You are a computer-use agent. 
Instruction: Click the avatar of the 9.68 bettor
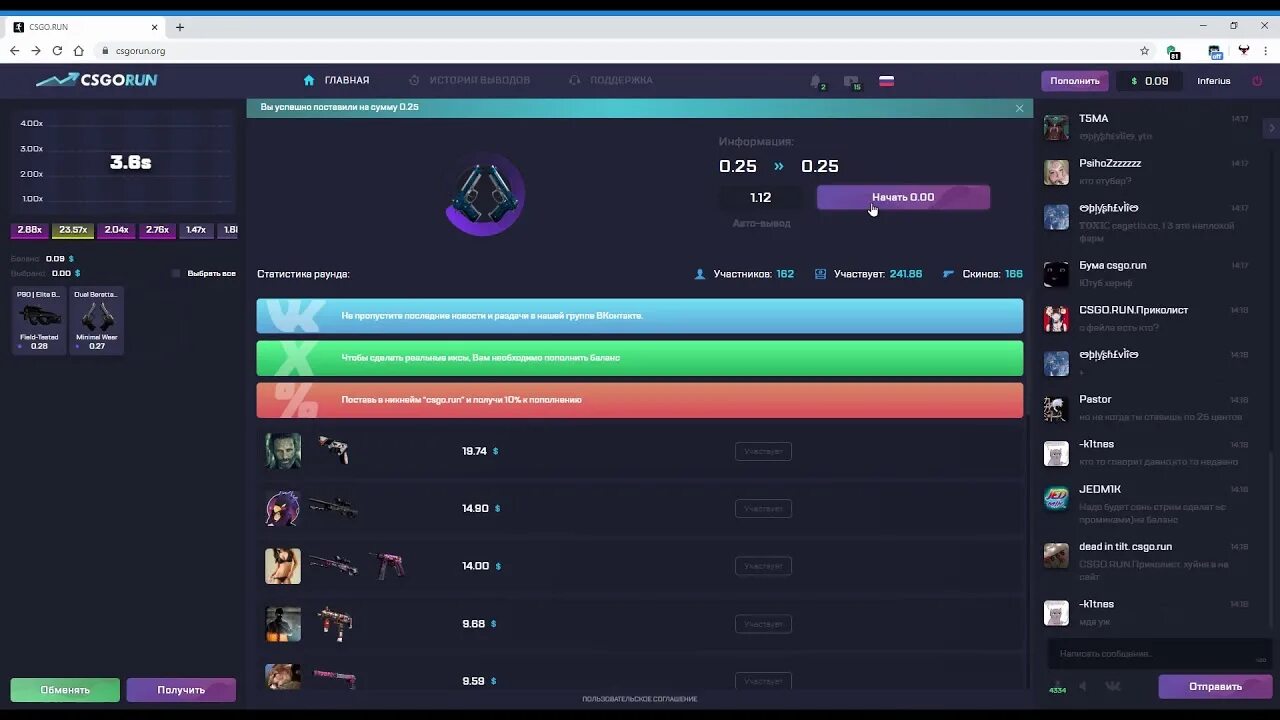[283, 624]
